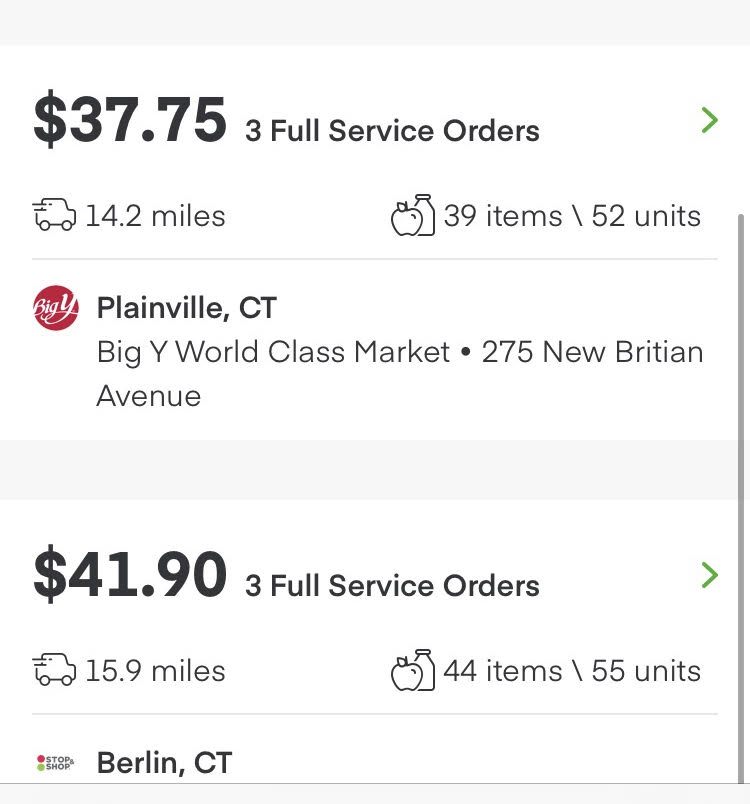Tap the 39 items \ 52 units text
The width and height of the screenshot is (750, 804).
click(572, 215)
